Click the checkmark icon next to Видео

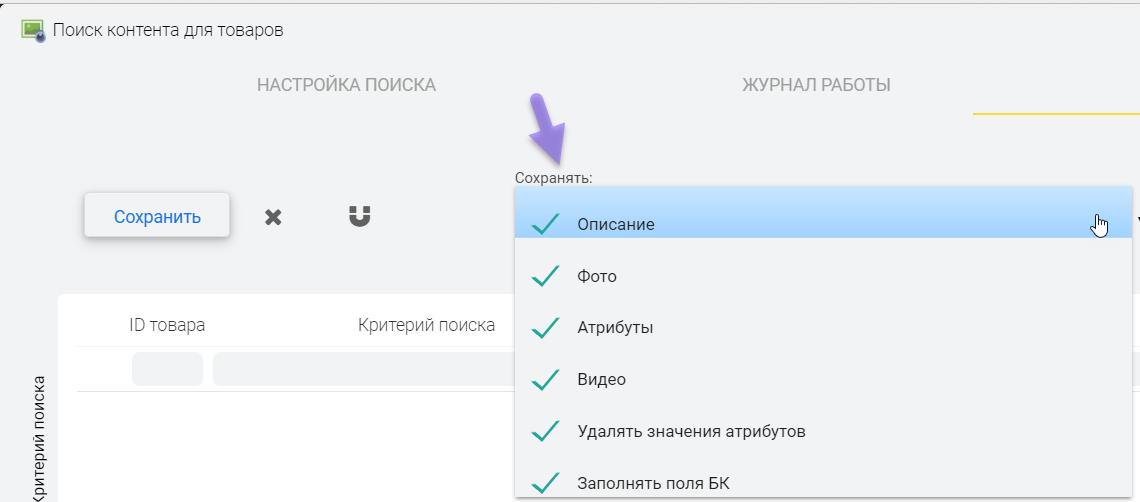545,380
